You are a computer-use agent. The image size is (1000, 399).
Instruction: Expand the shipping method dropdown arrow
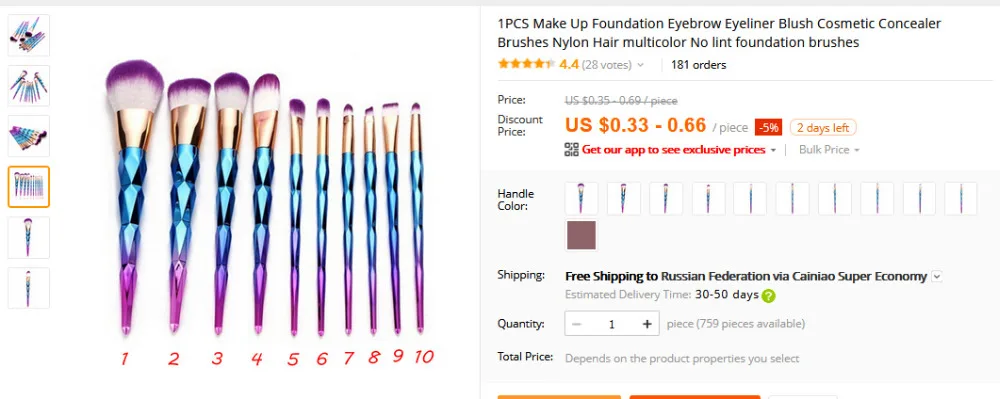tap(936, 277)
